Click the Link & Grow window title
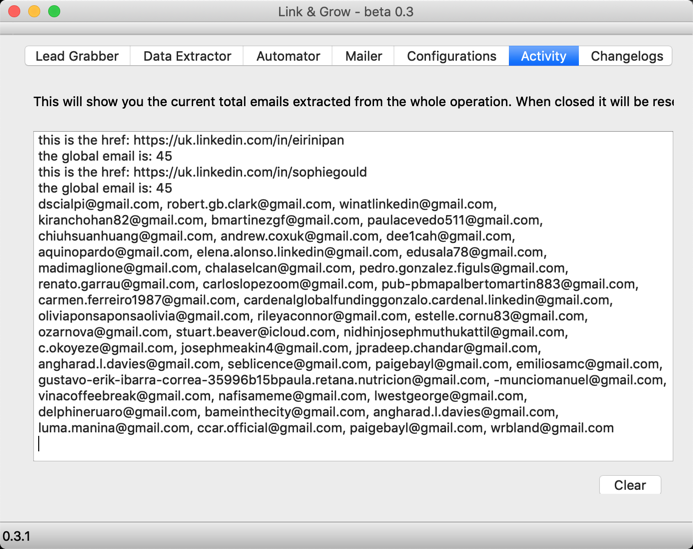 346,11
